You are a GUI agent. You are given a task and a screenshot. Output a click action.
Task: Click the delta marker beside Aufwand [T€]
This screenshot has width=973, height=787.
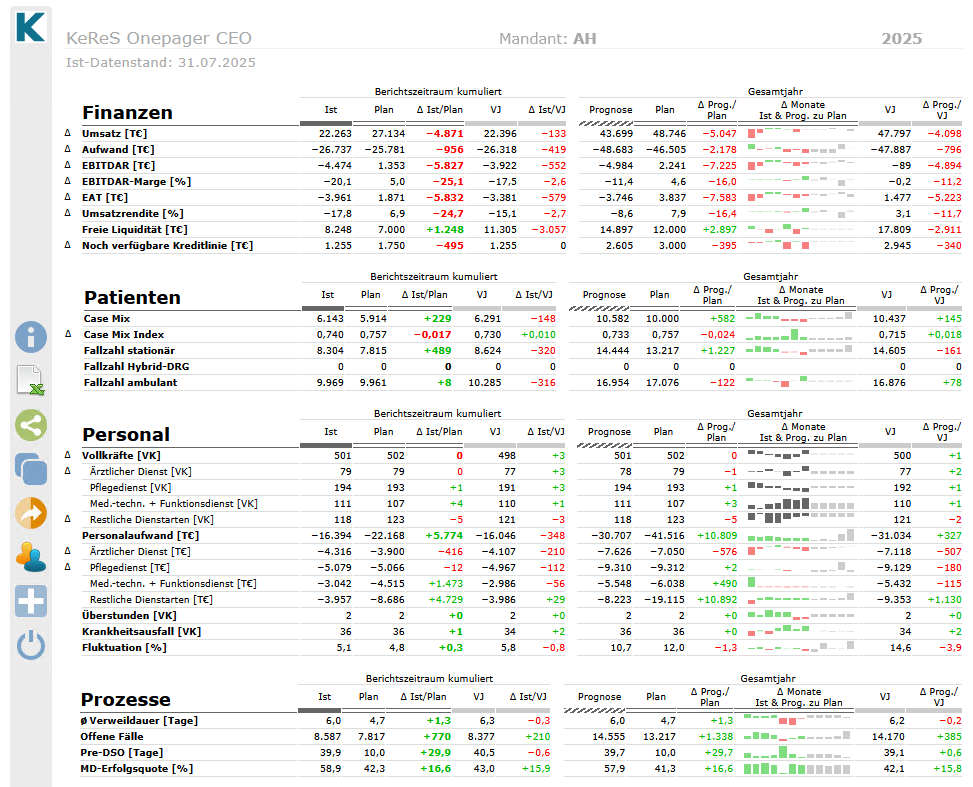click(x=68, y=149)
